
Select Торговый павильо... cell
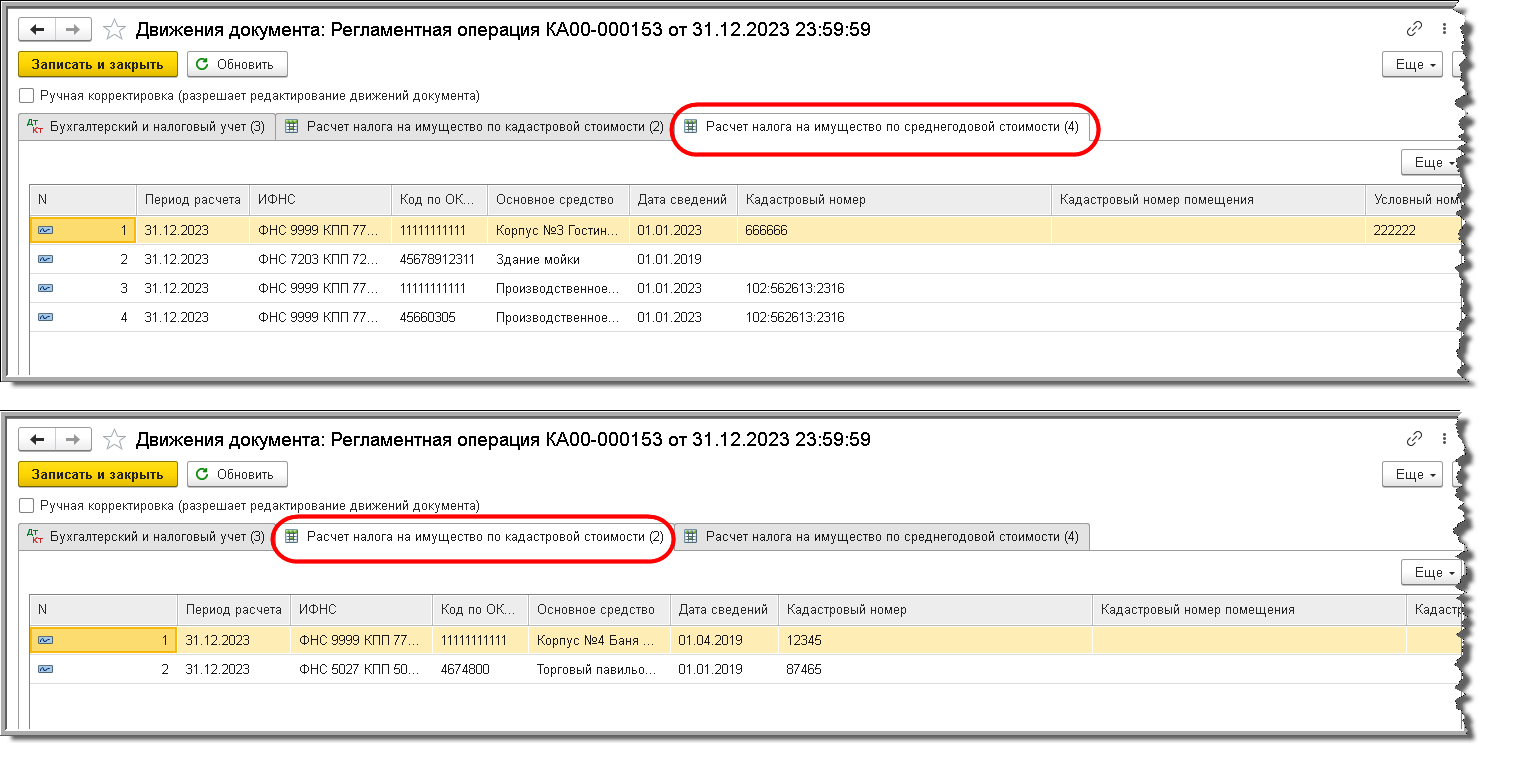pyautogui.click(x=598, y=669)
